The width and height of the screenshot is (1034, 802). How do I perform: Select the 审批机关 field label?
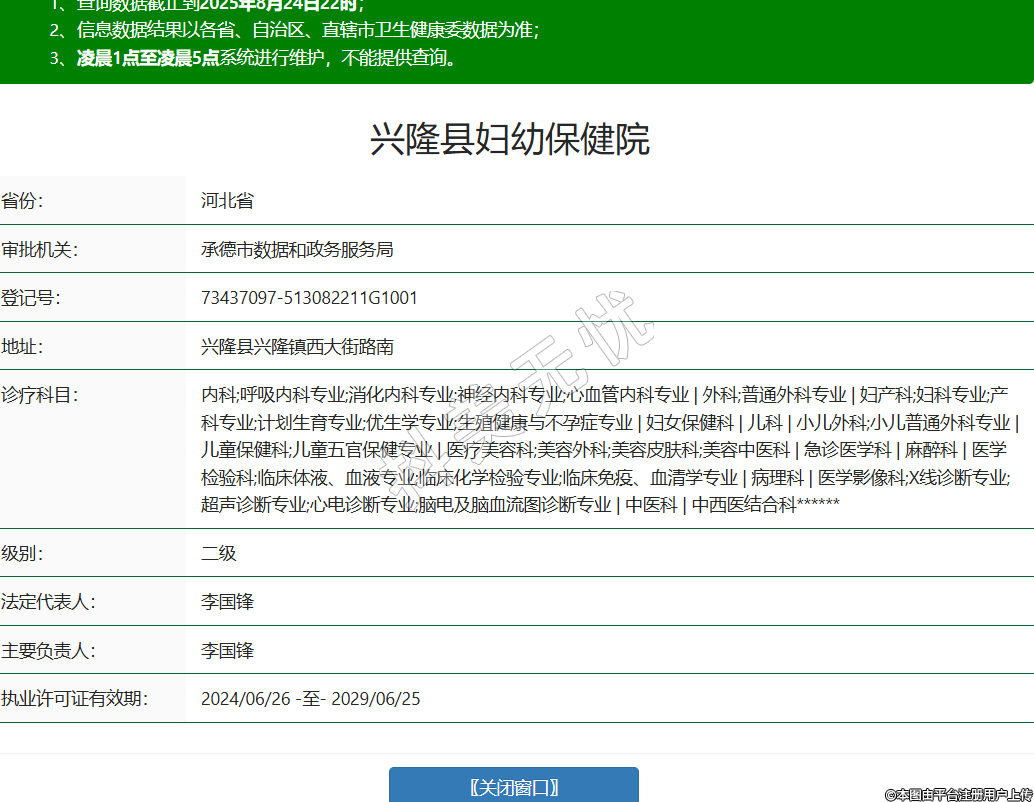[x=39, y=250]
